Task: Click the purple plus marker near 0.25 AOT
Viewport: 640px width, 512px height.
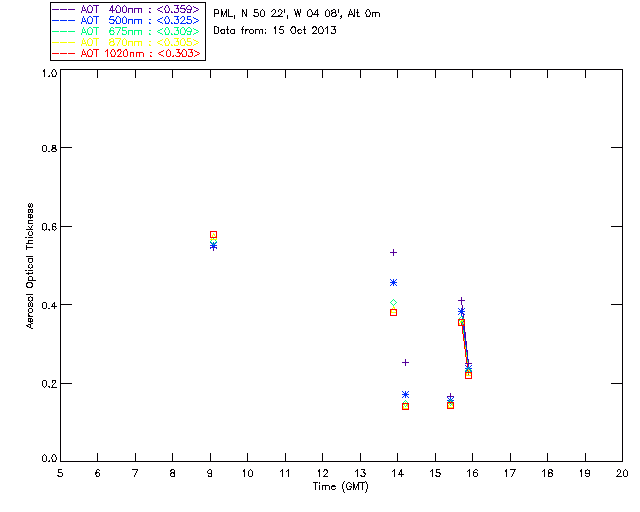Action: coord(405,363)
